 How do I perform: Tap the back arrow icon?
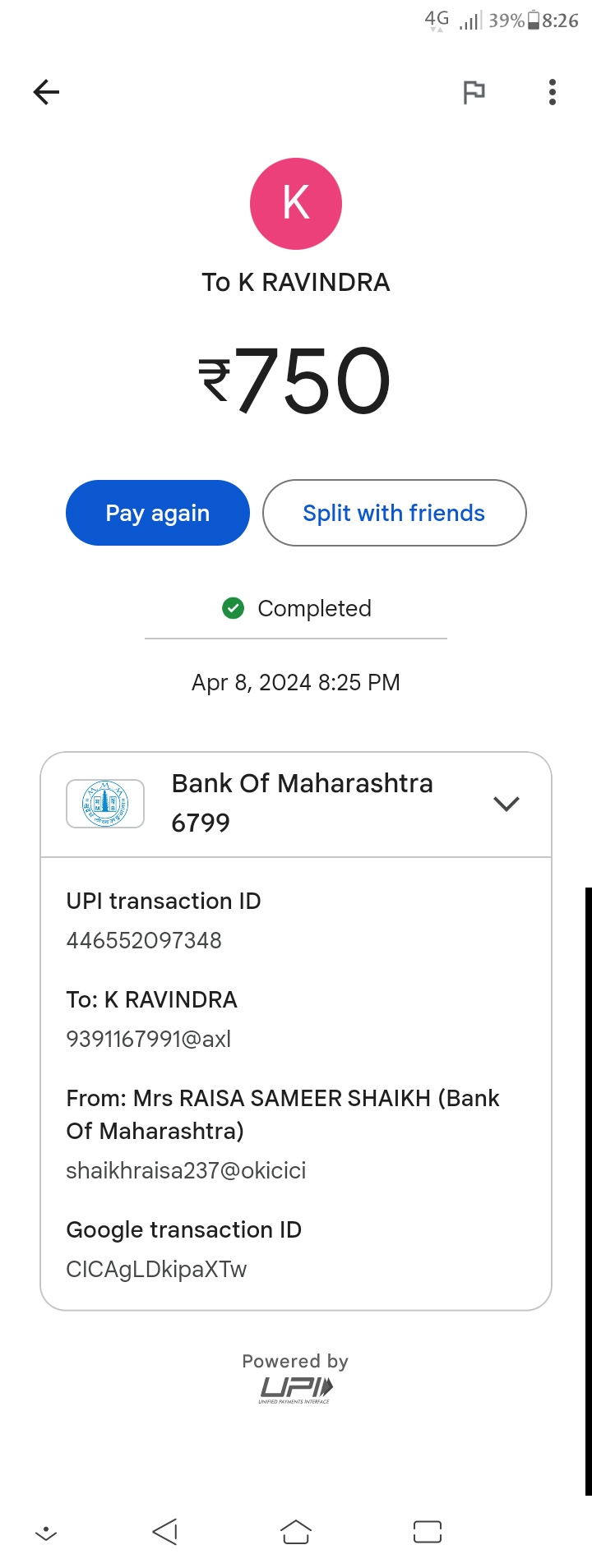coord(47,92)
